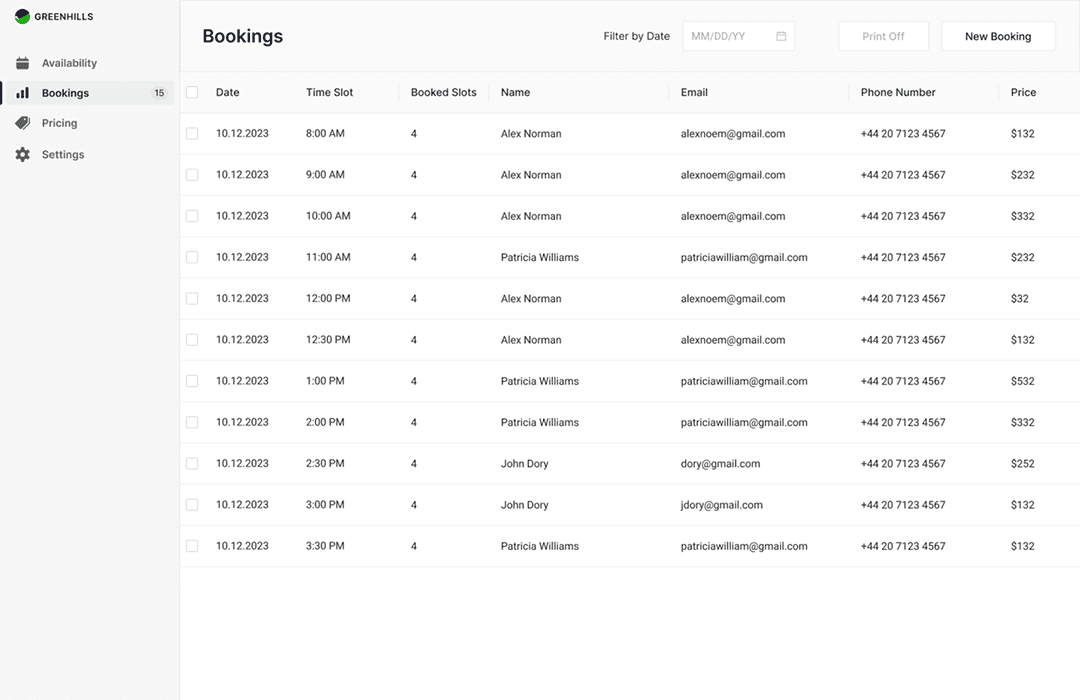Click the Greenhills logo icon

(x=22, y=17)
